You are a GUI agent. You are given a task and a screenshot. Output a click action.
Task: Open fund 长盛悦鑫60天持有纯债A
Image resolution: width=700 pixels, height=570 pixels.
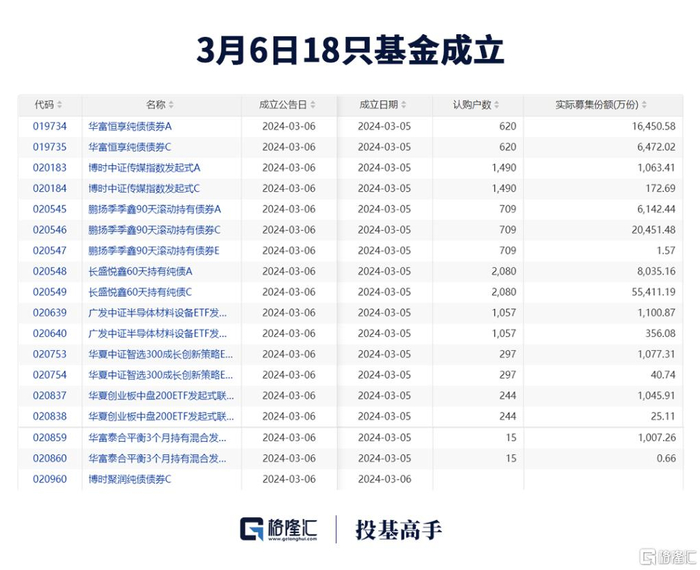[140, 271]
